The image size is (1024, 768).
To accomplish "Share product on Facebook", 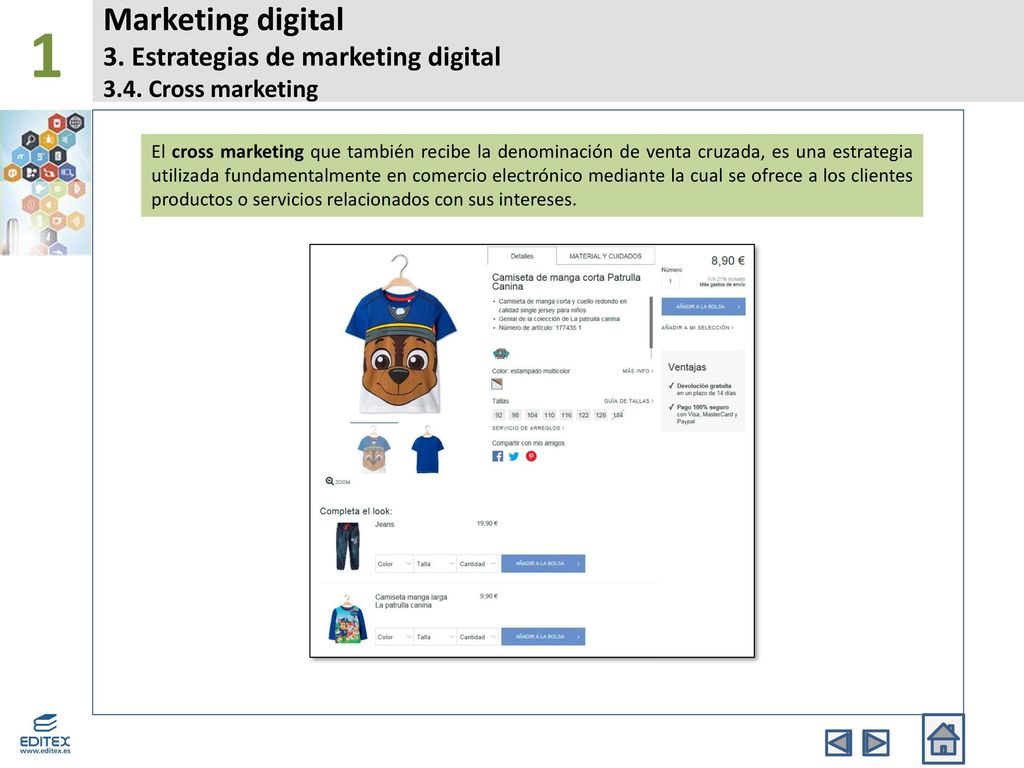I will (x=498, y=456).
